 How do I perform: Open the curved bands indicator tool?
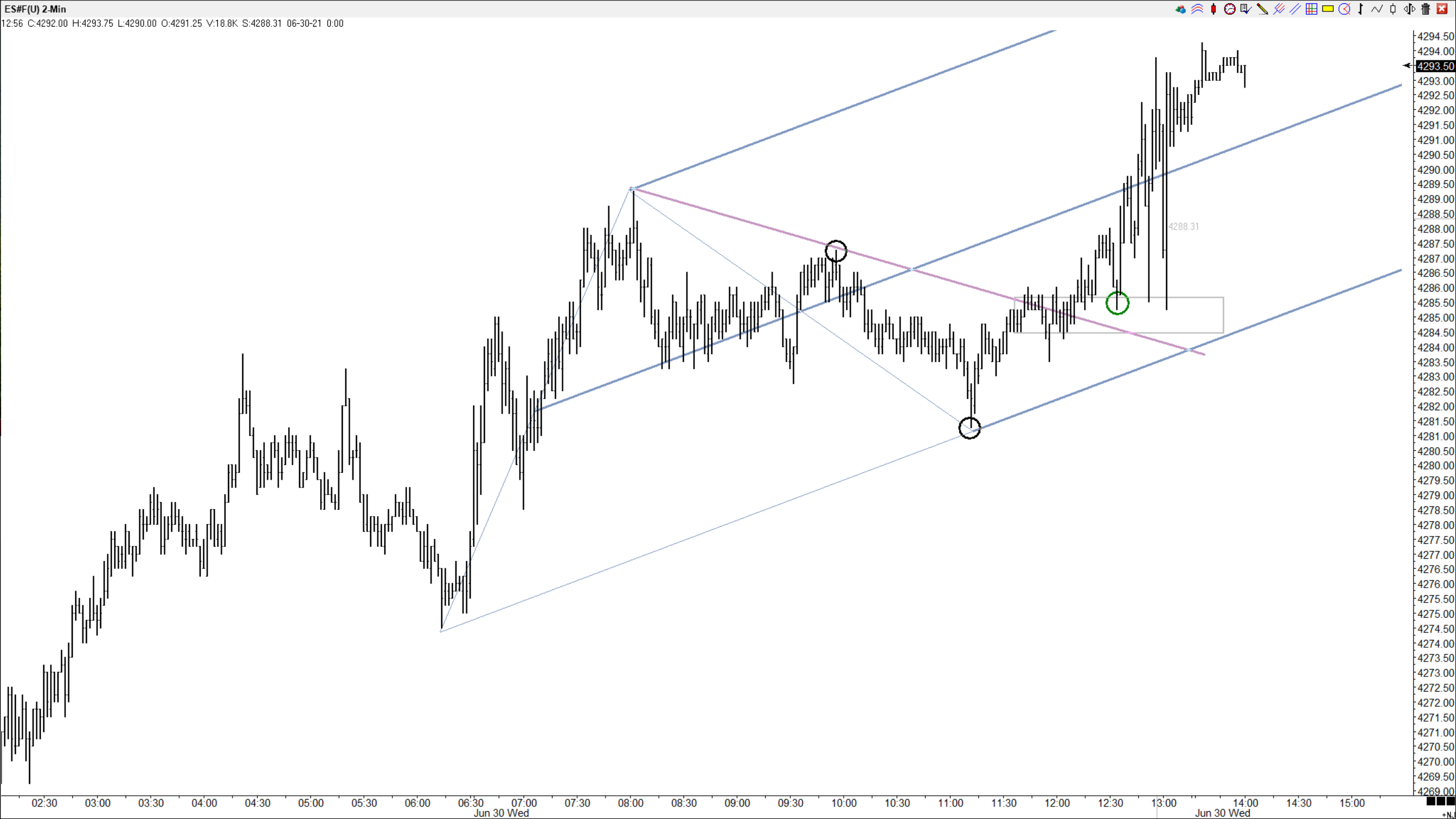pyautogui.click(x=1197, y=9)
